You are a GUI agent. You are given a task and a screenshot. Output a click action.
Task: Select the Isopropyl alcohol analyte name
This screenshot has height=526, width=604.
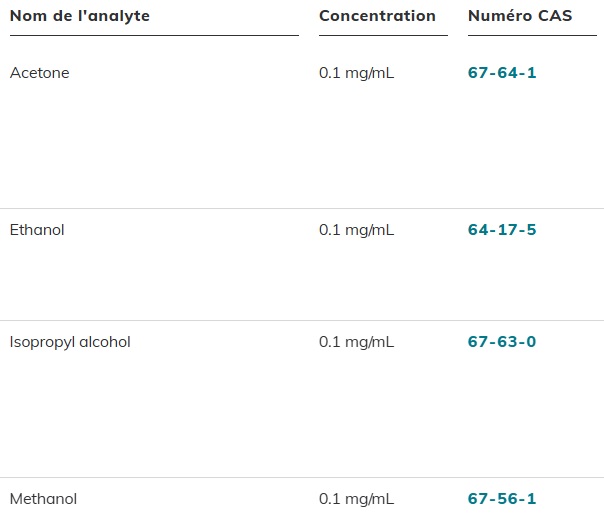point(70,342)
